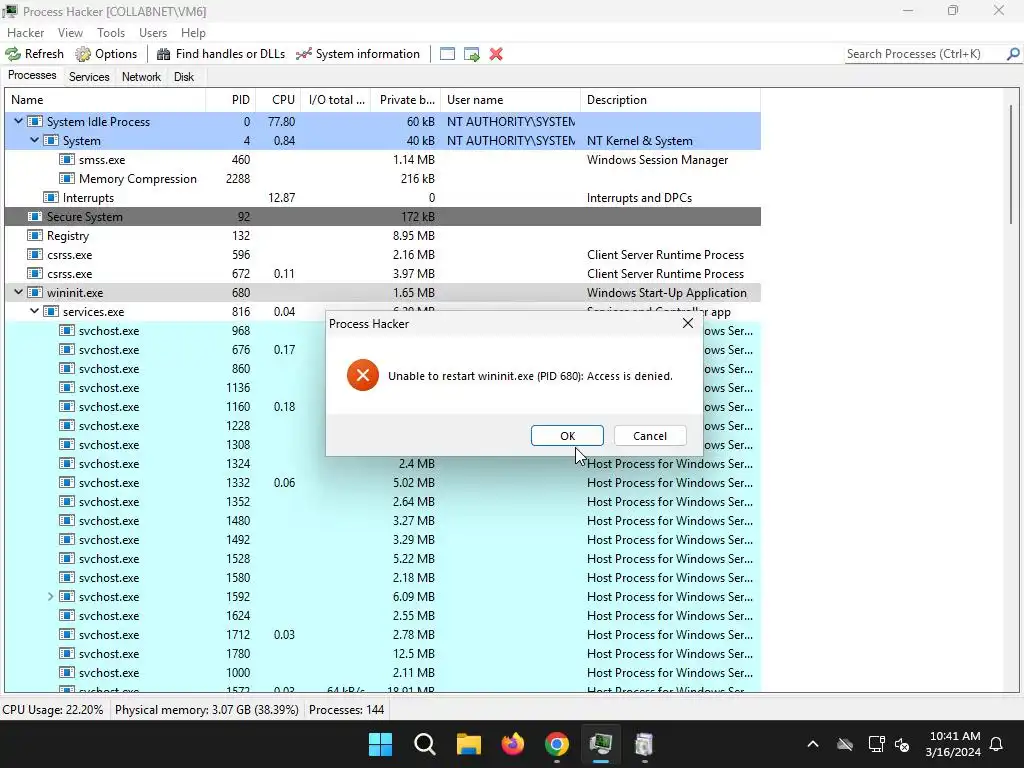Switch to the Services tab
Viewport: 1024px width, 768px height.
coord(89,77)
